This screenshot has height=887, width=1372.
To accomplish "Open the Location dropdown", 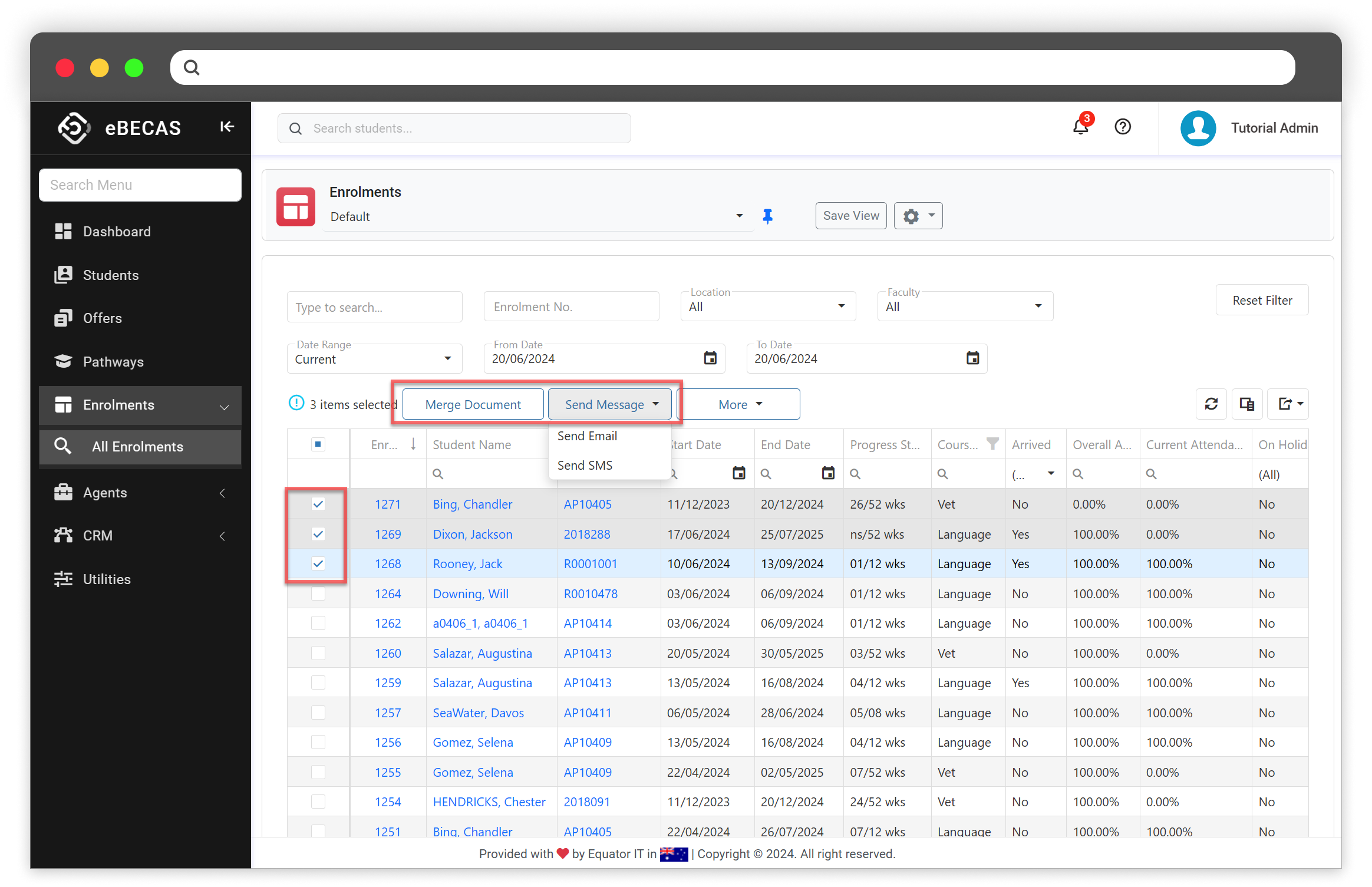I will [x=768, y=306].
